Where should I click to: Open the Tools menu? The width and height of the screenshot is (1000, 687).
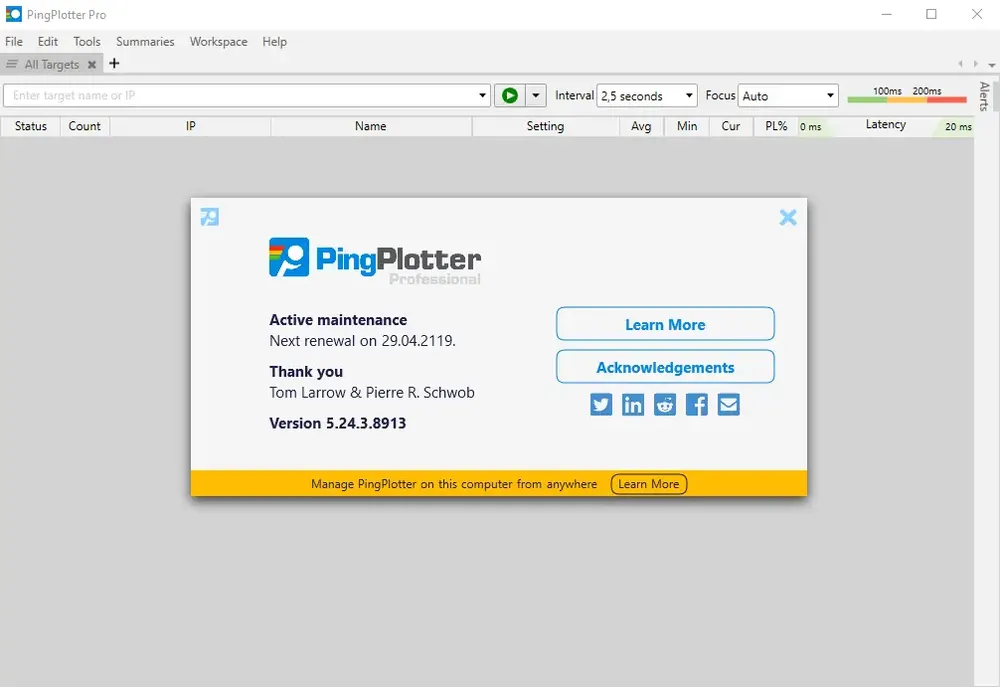[x=87, y=41]
